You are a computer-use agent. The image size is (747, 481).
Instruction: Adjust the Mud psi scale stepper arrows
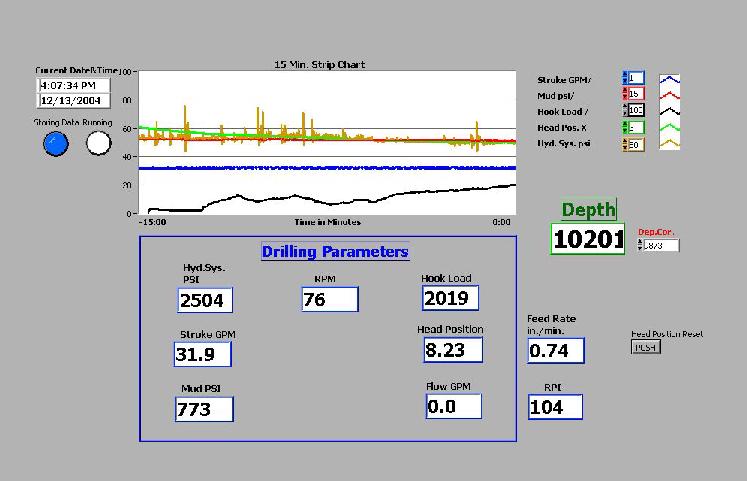click(x=625, y=94)
